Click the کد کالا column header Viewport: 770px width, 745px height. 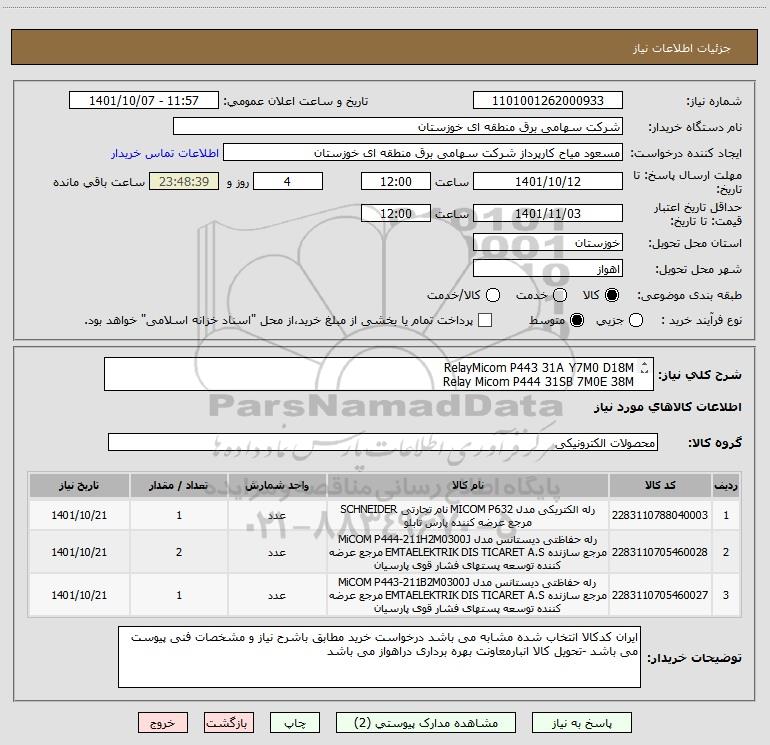point(660,485)
